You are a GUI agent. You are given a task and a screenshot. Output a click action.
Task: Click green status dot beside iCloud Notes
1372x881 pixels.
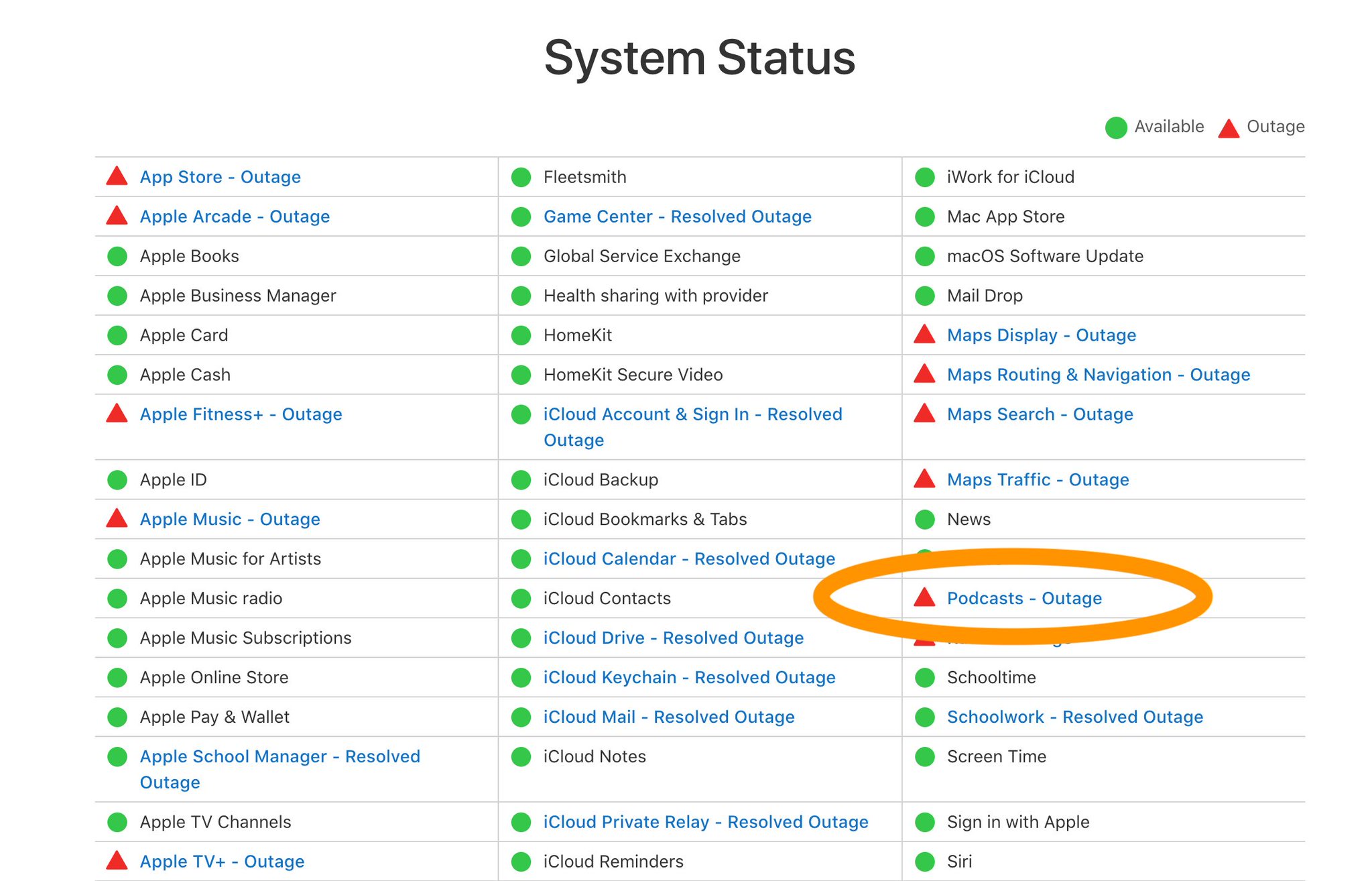[x=521, y=757]
